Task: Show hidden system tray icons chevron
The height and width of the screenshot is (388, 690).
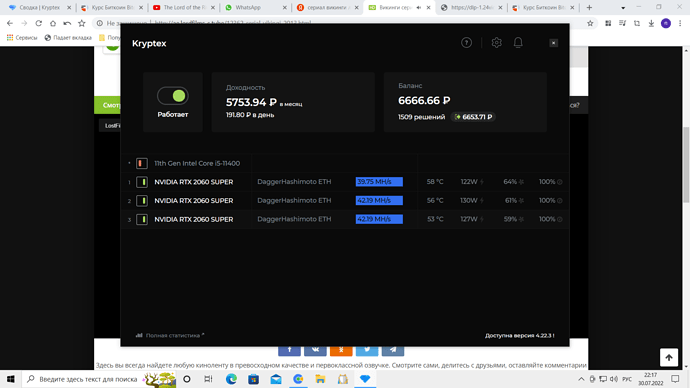Action: pyautogui.click(x=581, y=379)
